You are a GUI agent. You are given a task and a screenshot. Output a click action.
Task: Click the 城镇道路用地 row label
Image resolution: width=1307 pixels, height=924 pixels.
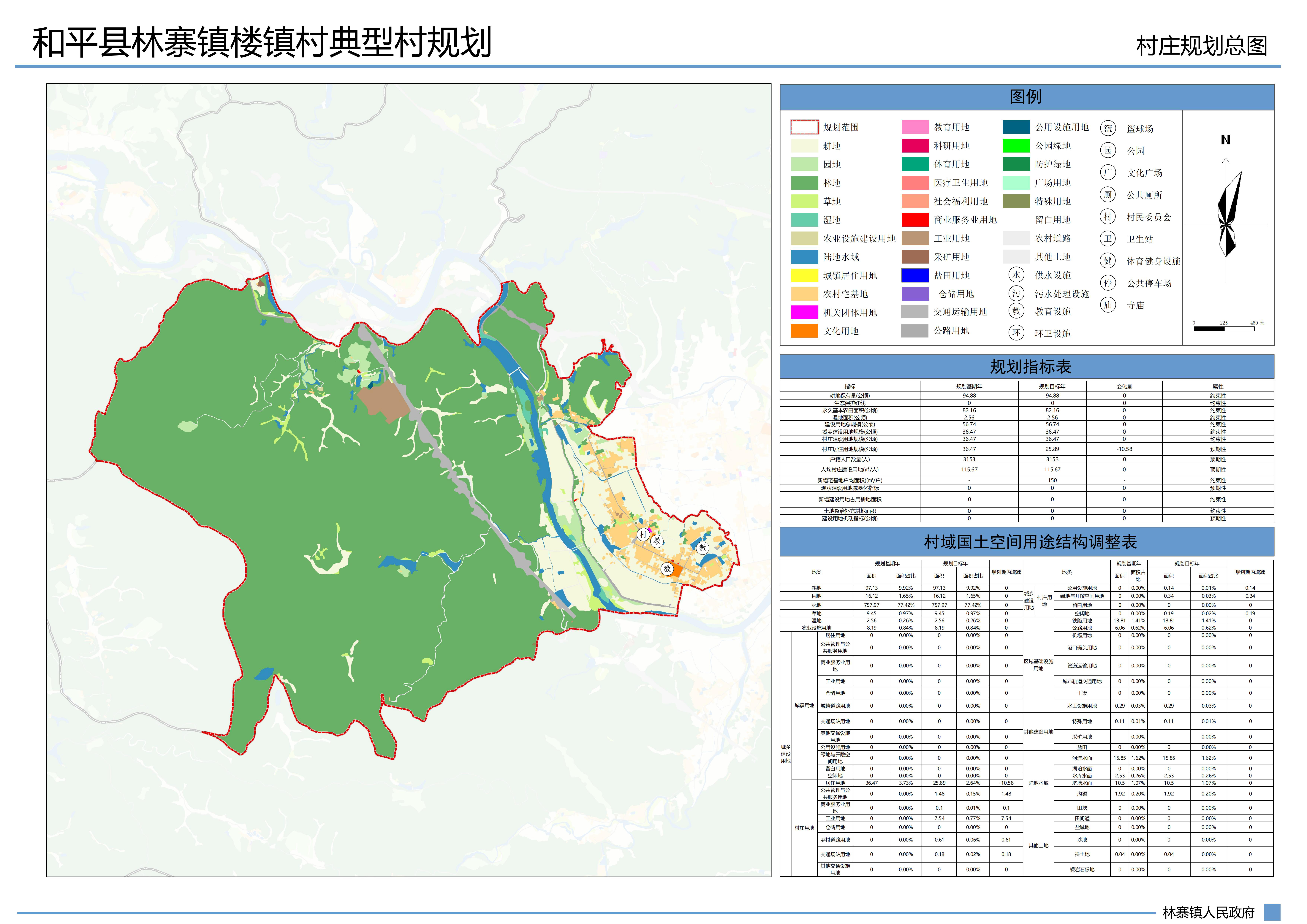(x=835, y=706)
